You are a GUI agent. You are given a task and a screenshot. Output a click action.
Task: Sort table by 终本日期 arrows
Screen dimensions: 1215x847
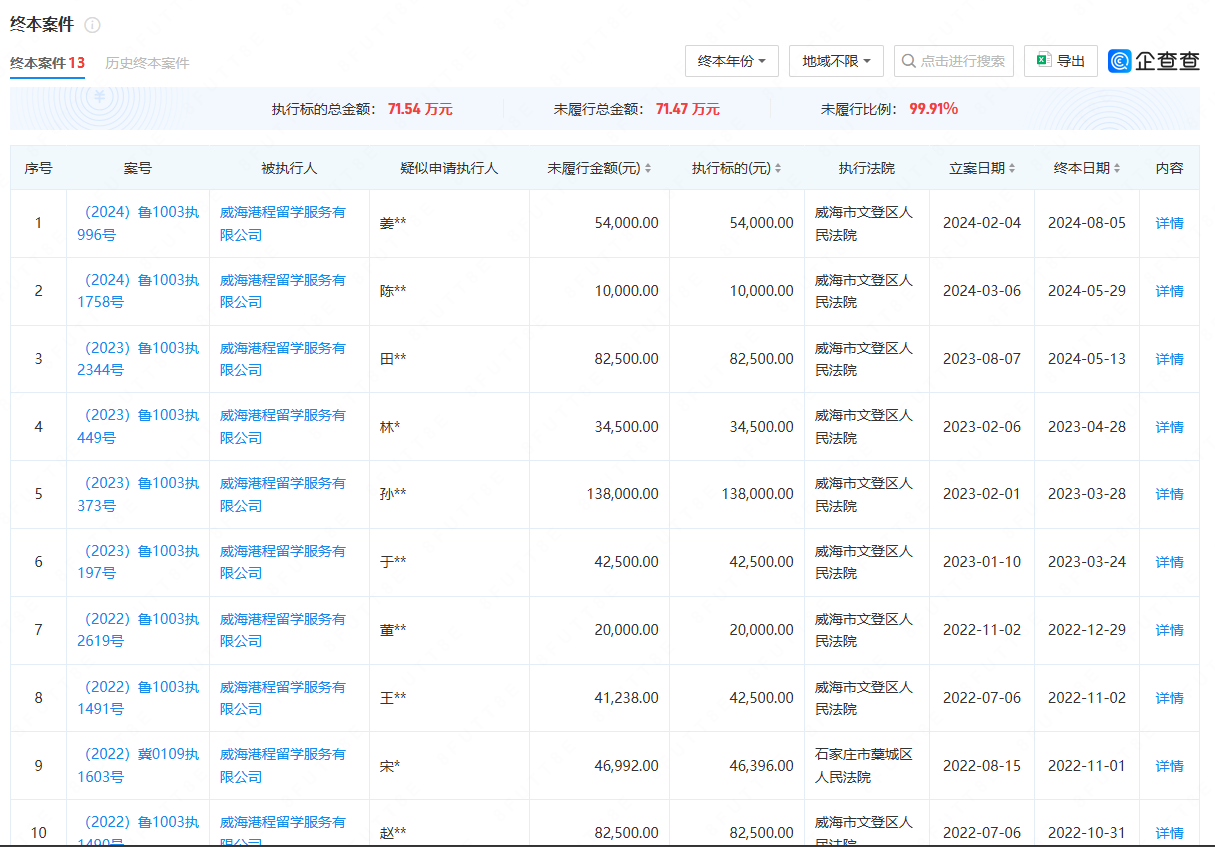point(1117,169)
